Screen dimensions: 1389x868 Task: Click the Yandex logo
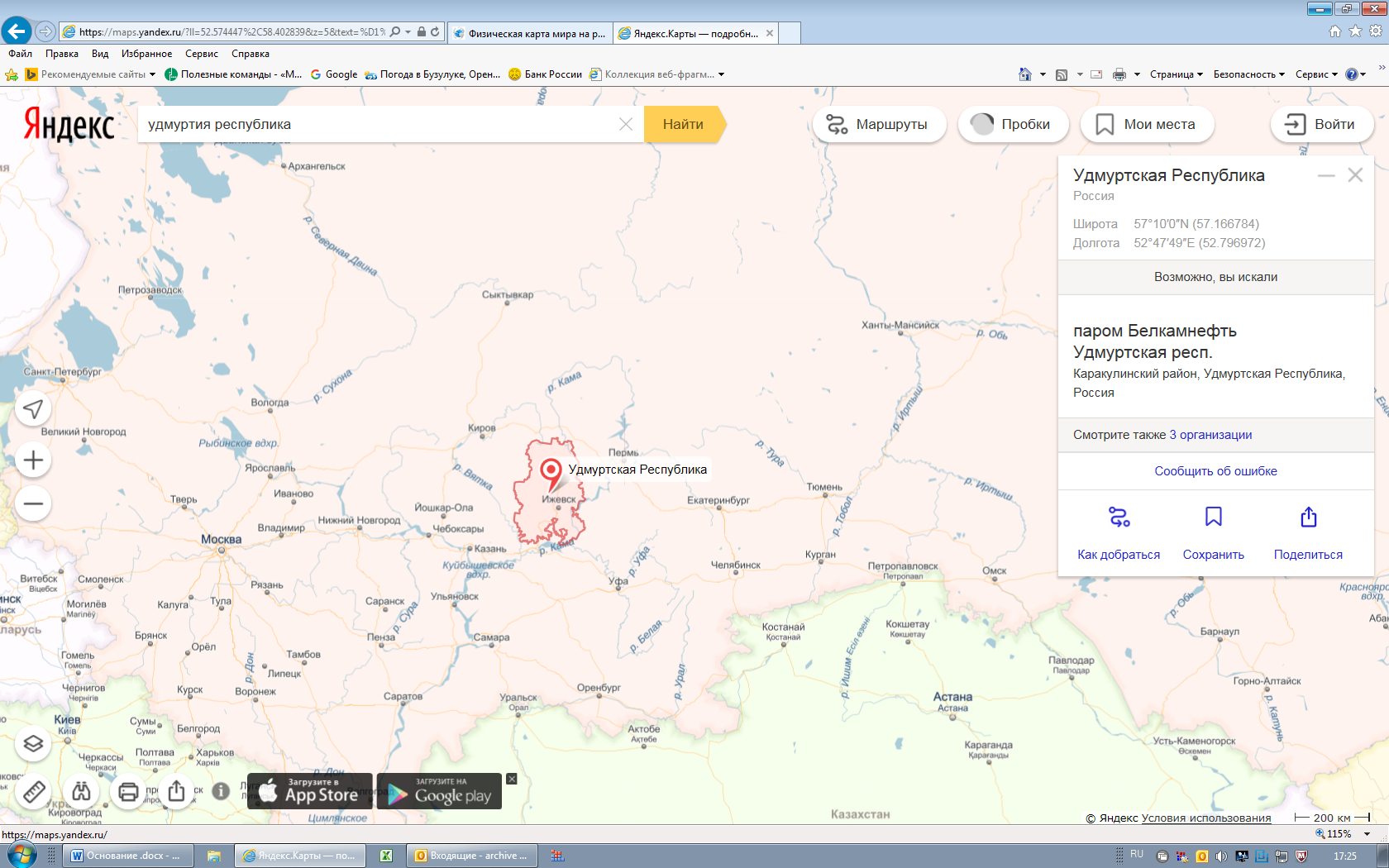(69, 125)
